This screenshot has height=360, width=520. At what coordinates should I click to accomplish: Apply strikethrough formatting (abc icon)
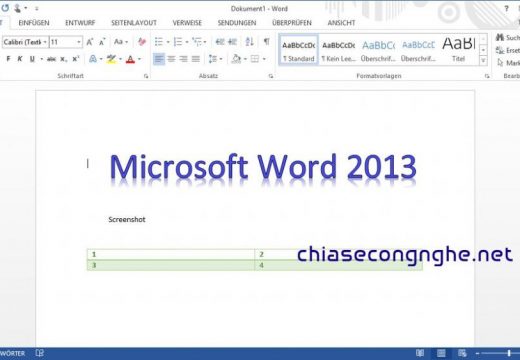tap(51, 59)
